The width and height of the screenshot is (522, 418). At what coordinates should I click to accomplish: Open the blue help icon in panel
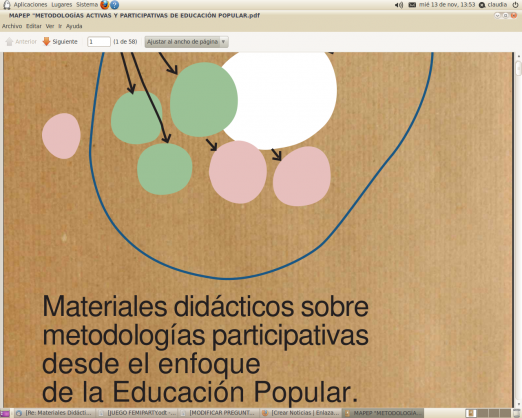114,5
